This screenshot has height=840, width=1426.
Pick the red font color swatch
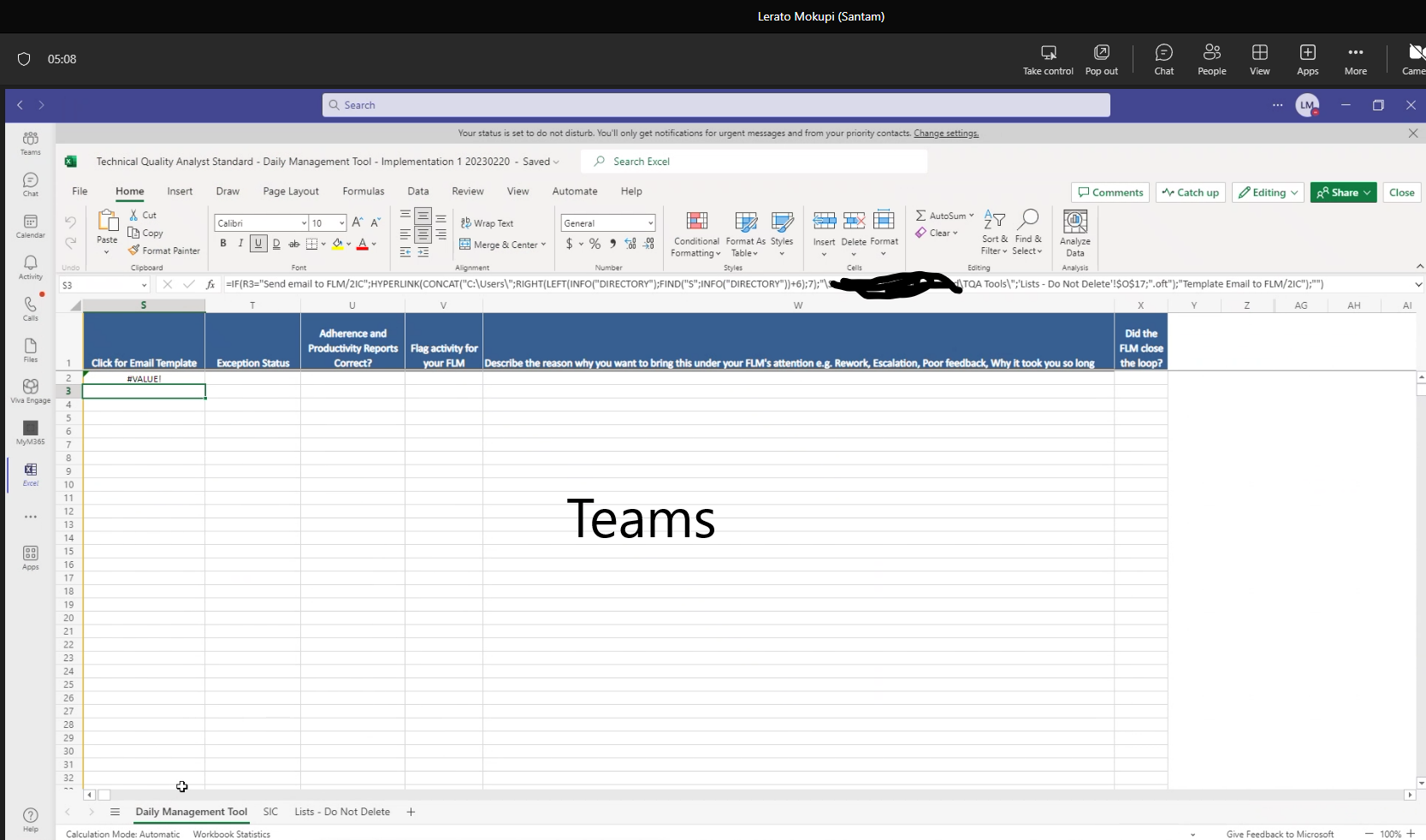point(363,244)
